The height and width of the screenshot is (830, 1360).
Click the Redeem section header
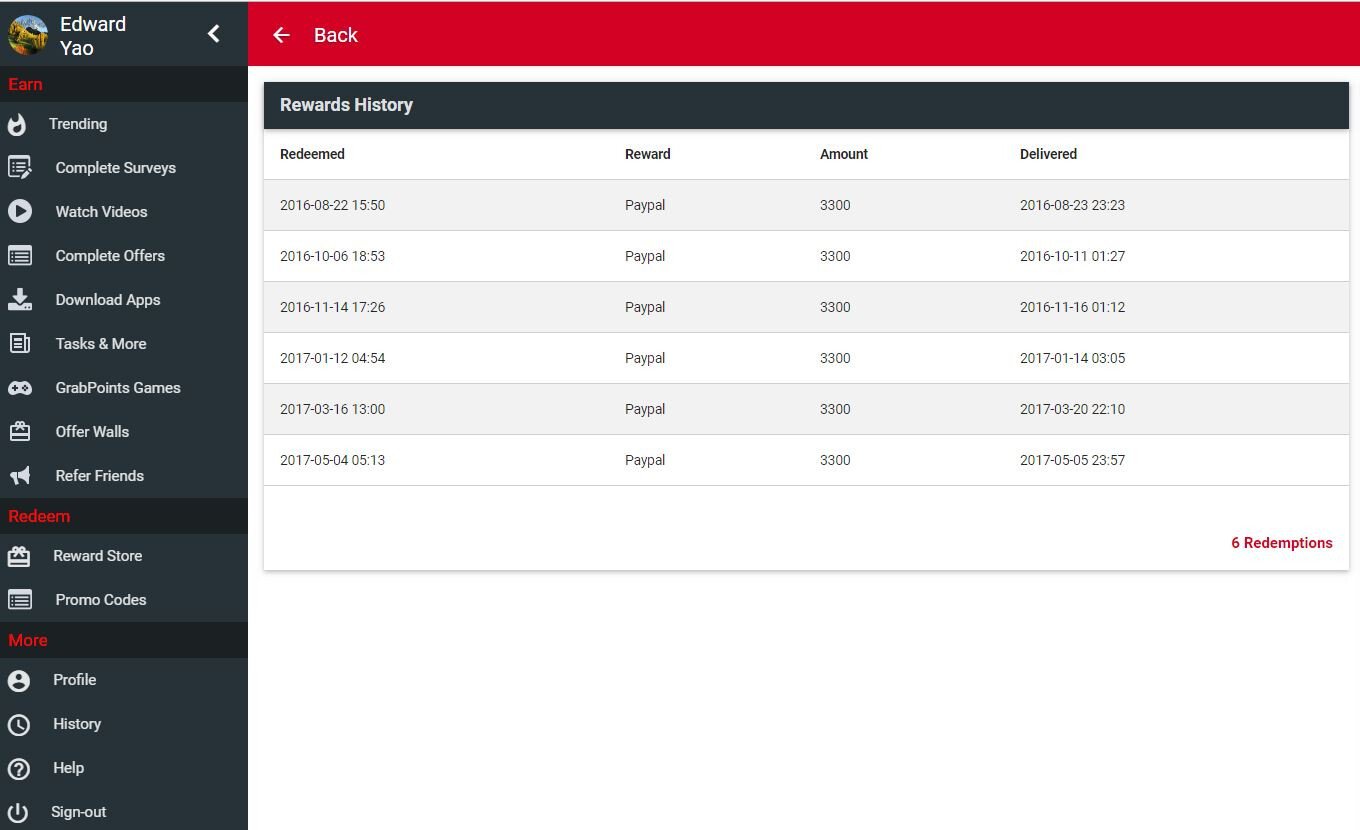(x=39, y=516)
